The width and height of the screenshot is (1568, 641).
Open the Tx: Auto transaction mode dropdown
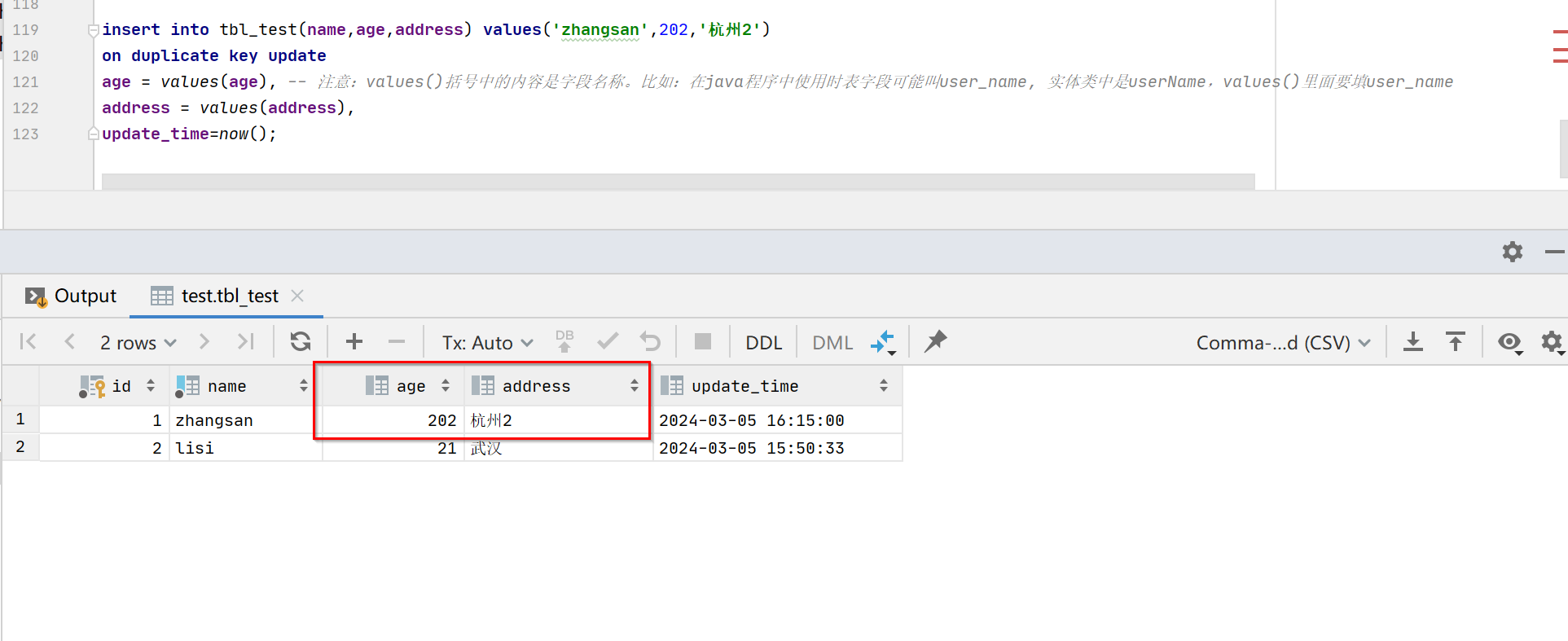point(487,343)
